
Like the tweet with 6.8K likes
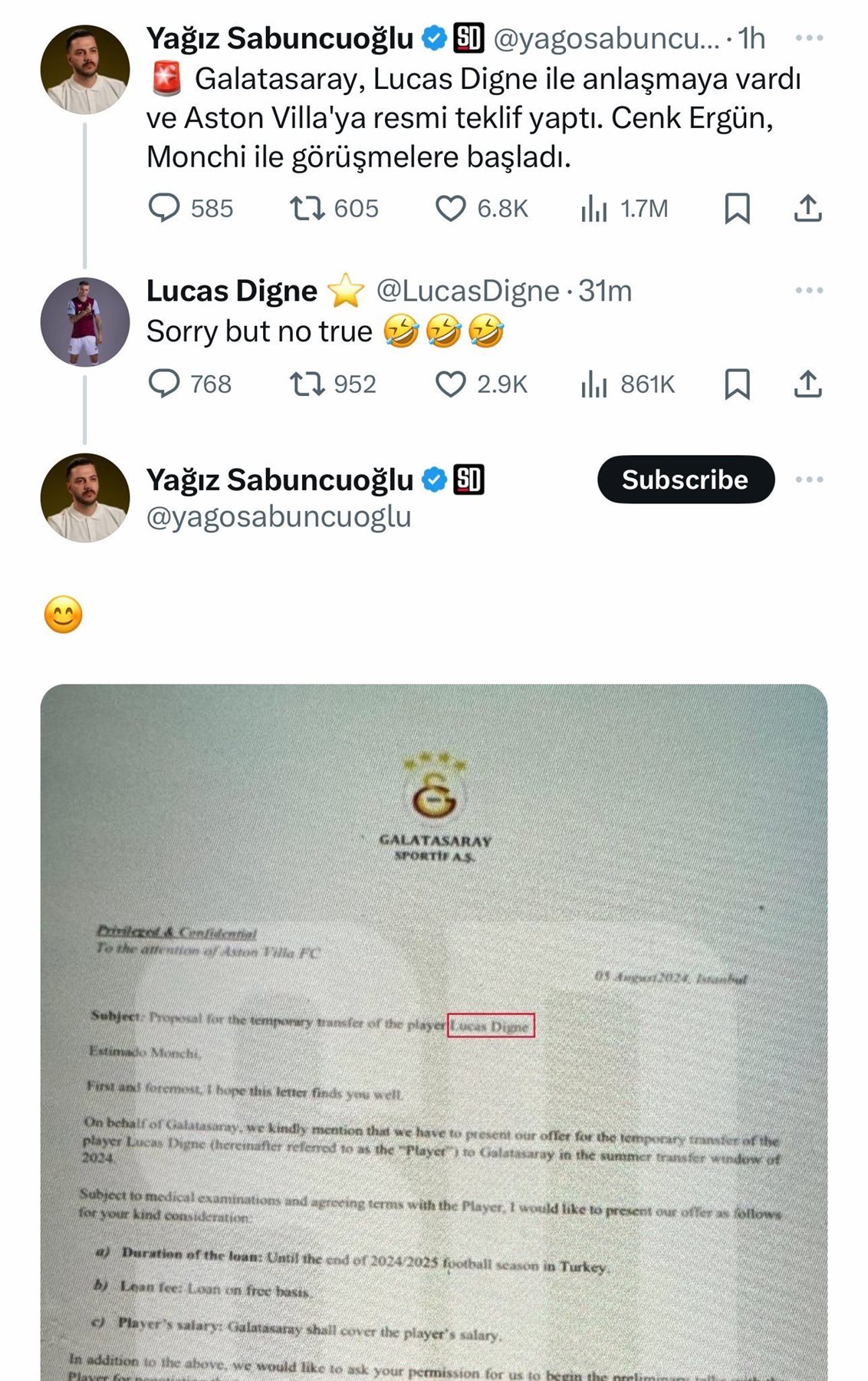[451, 208]
